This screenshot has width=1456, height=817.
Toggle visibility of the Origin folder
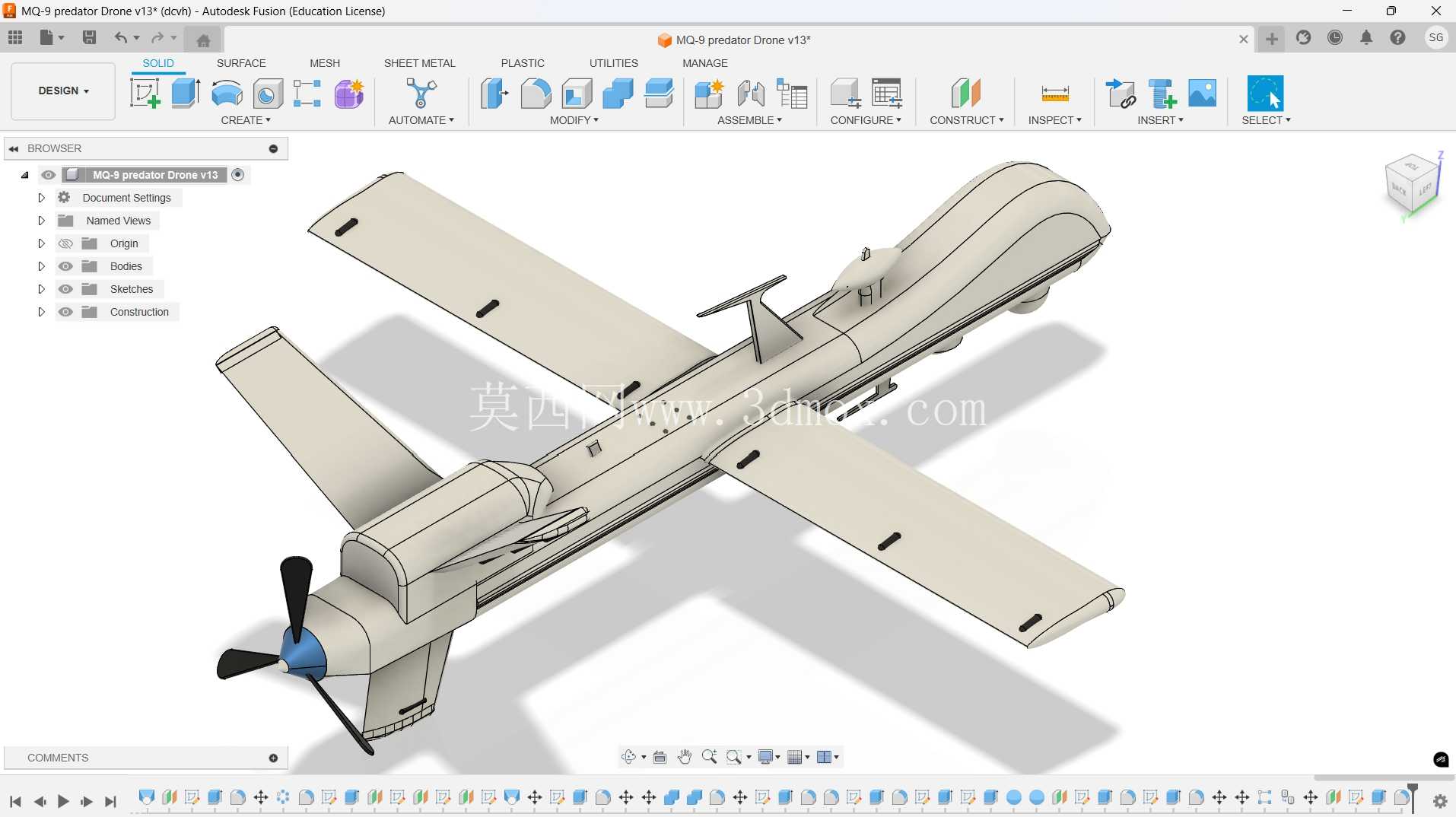tap(66, 243)
